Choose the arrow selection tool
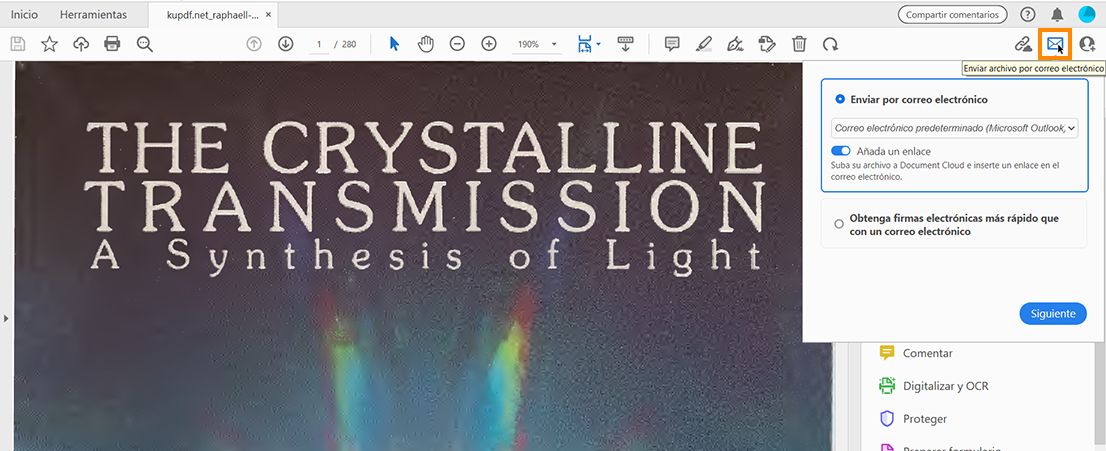This screenshot has width=1106, height=451. (394, 44)
